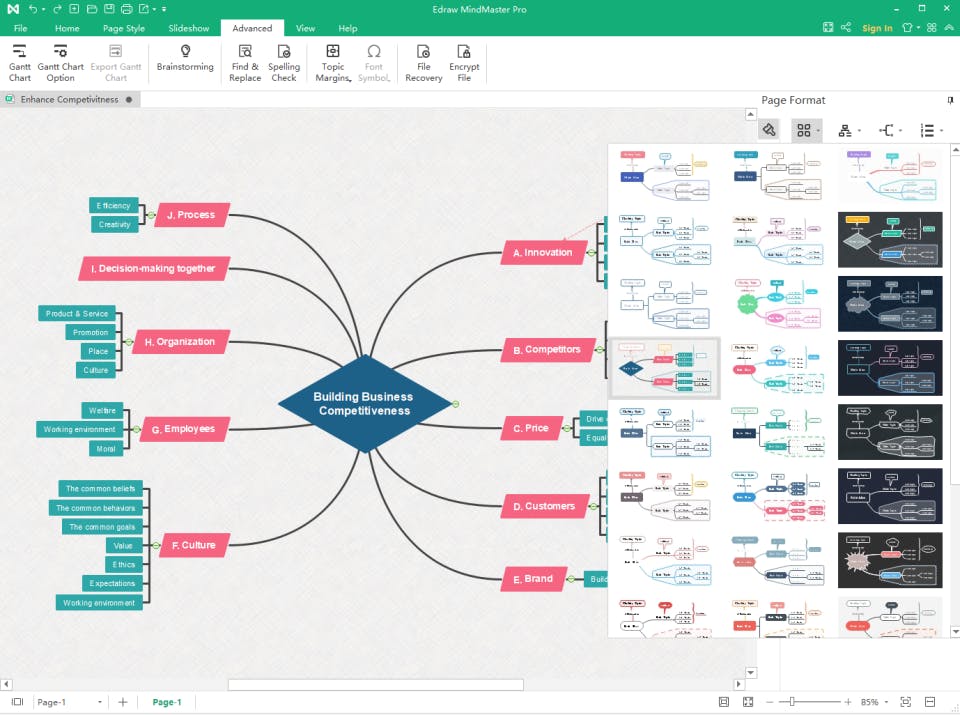Open the Slideshow ribbon tab

(x=189, y=28)
